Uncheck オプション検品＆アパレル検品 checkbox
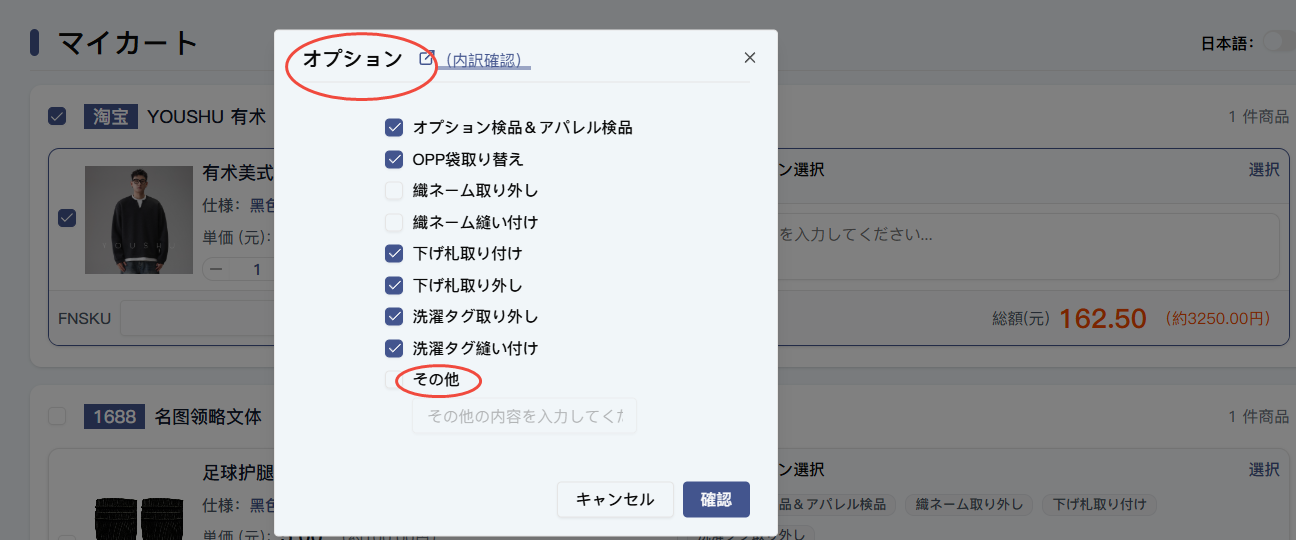 394,128
